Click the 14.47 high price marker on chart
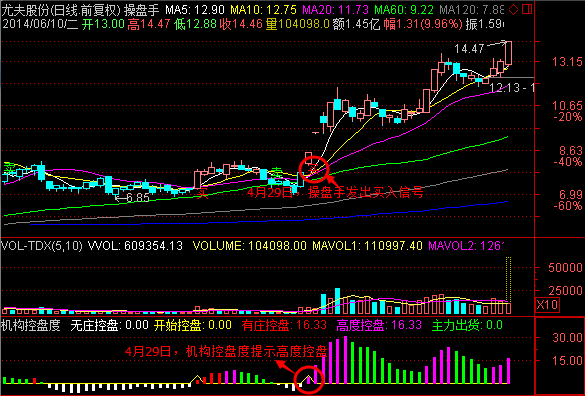 point(469,49)
